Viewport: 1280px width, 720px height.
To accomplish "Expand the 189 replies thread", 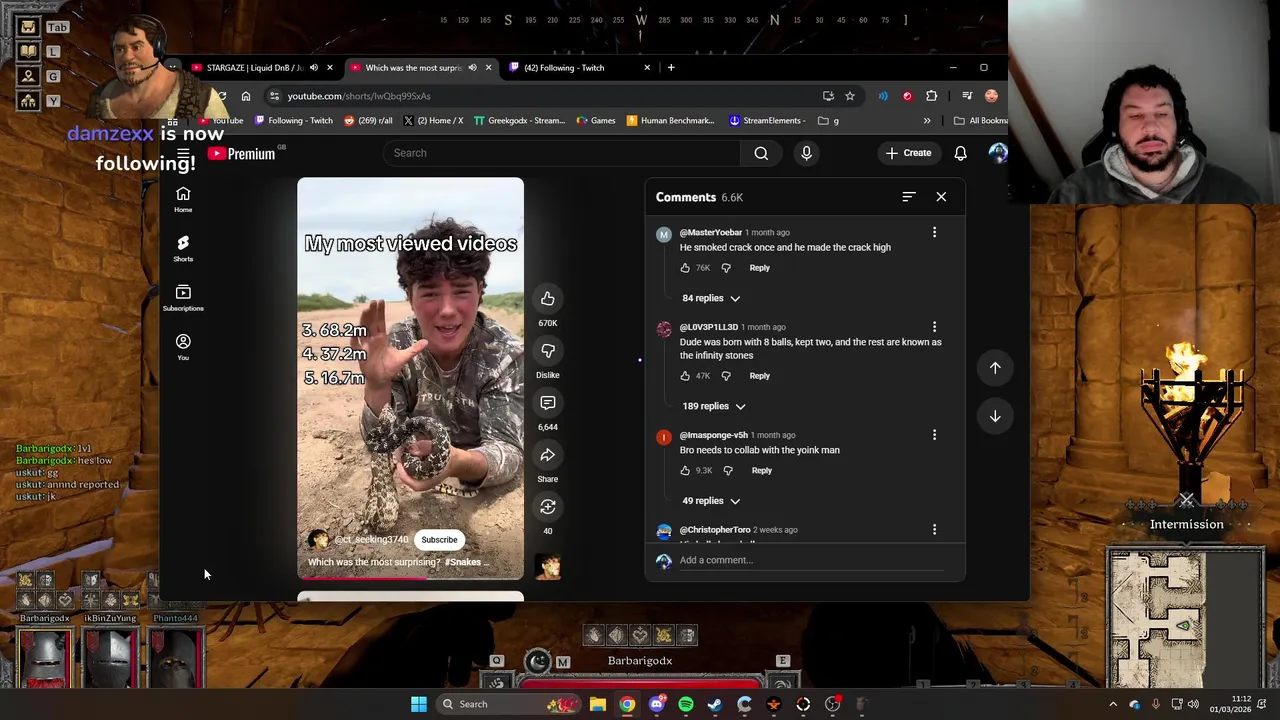I will click(x=714, y=406).
